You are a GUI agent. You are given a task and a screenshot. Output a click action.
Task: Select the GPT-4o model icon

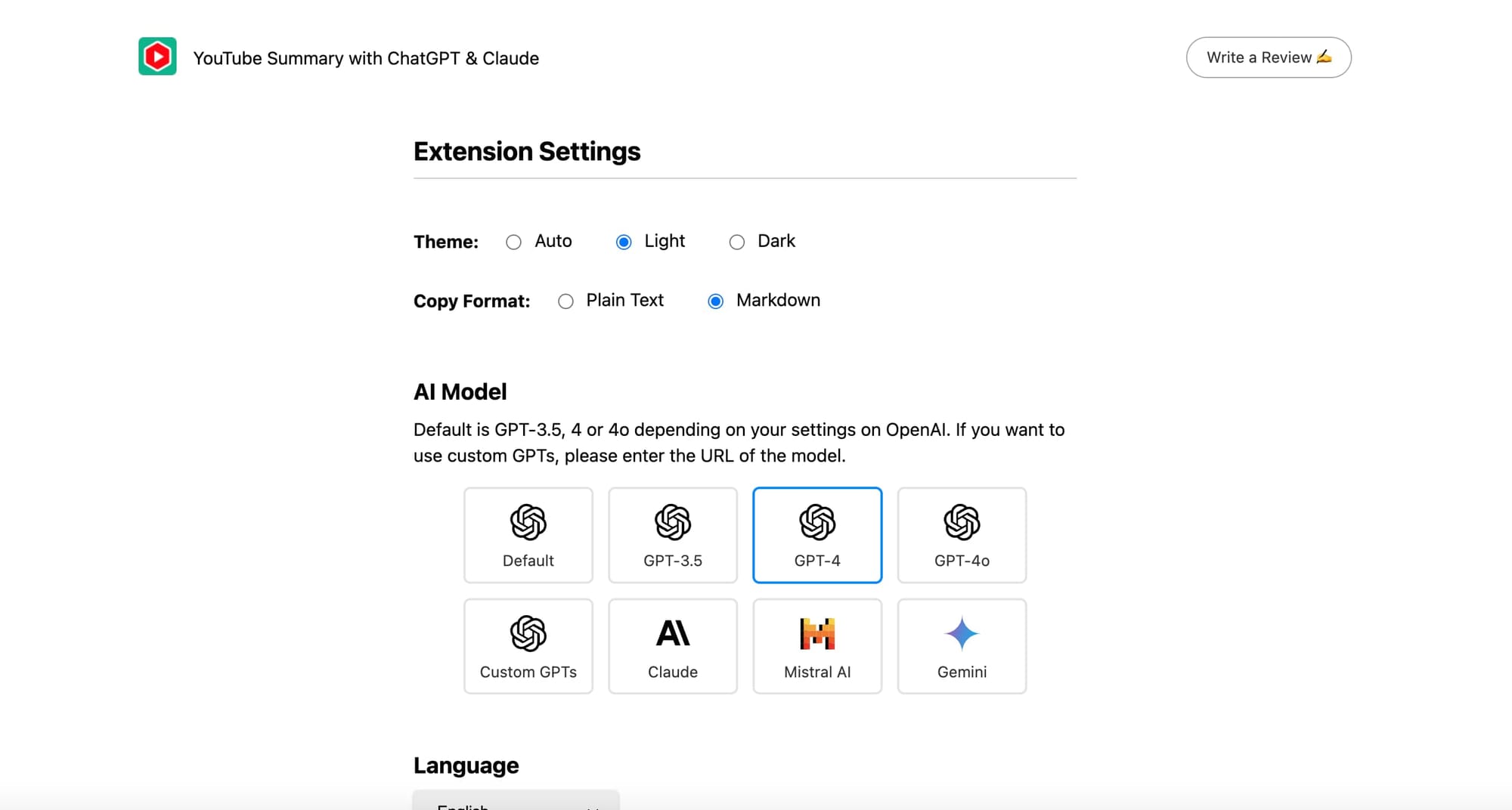(962, 521)
